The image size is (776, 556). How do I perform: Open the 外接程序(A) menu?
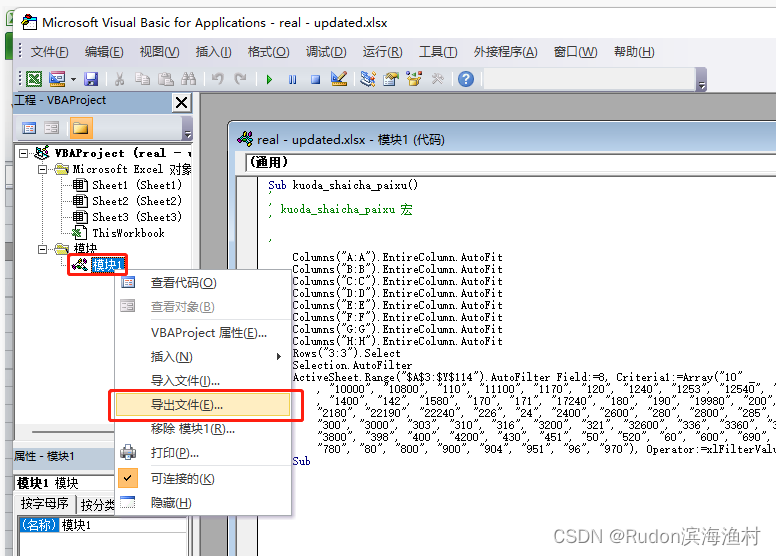click(x=505, y=51)
